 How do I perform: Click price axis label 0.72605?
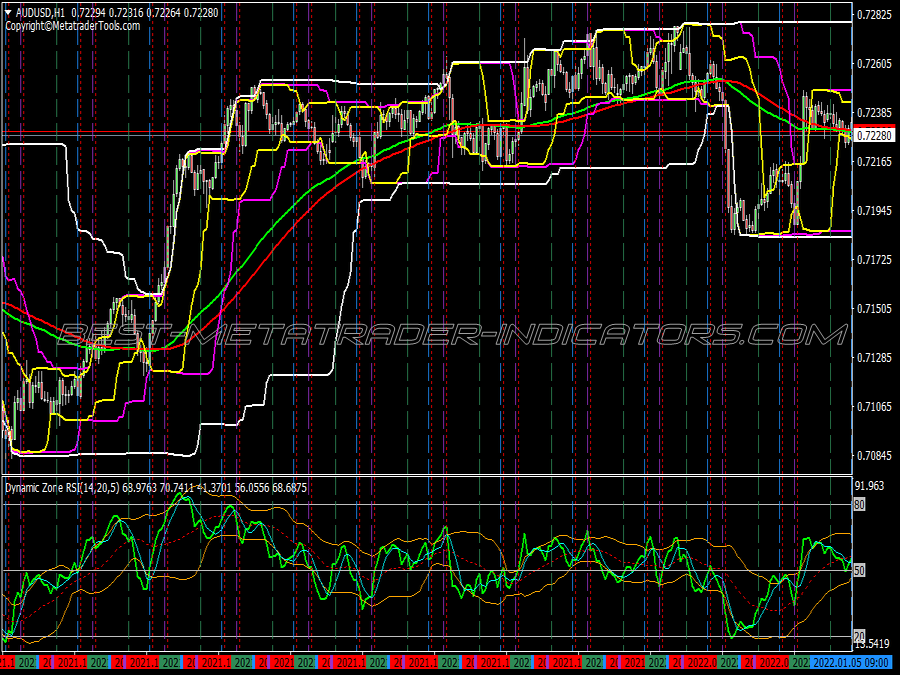point(874,64)
